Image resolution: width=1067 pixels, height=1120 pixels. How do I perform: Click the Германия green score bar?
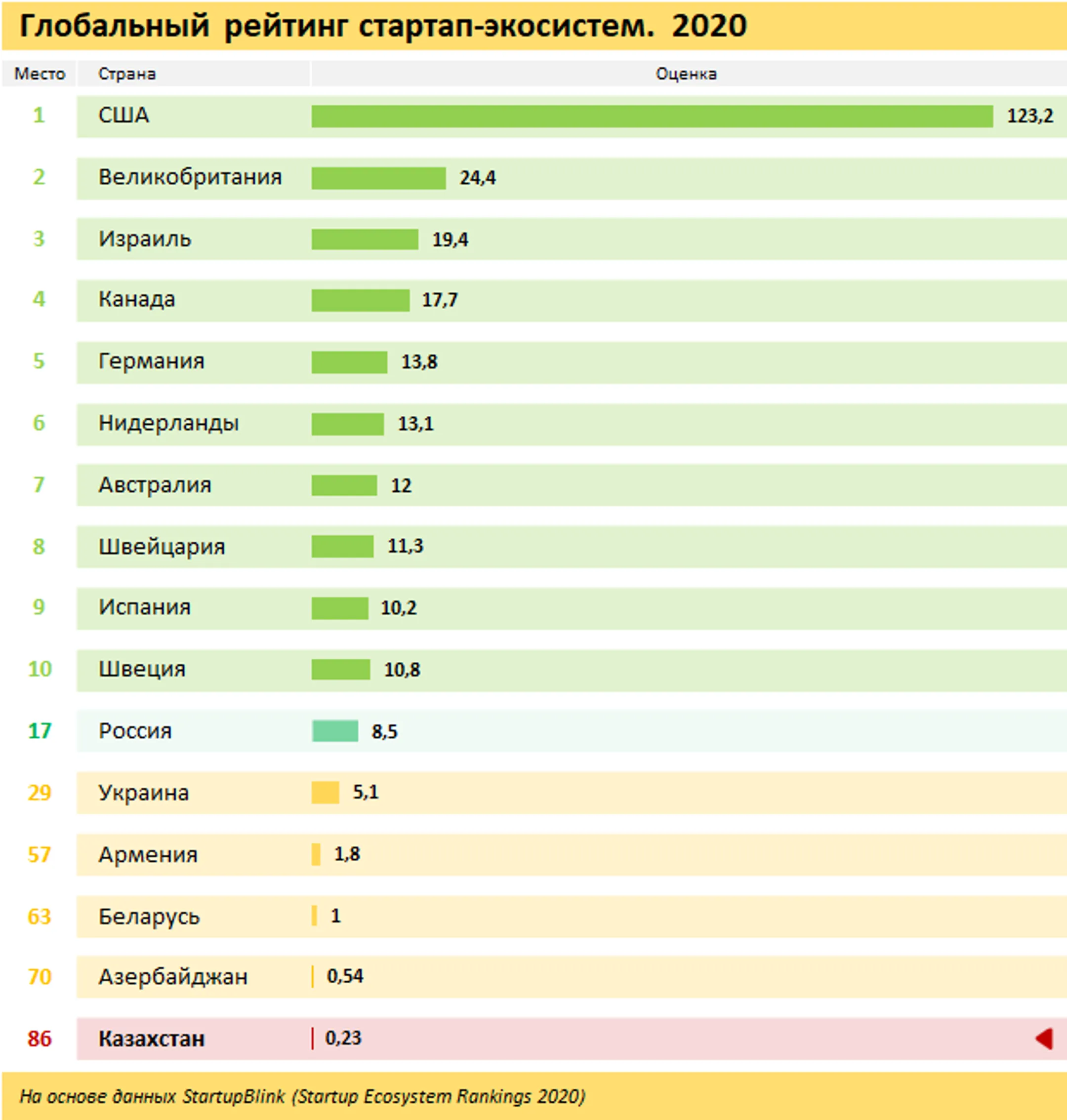point(349,362)
